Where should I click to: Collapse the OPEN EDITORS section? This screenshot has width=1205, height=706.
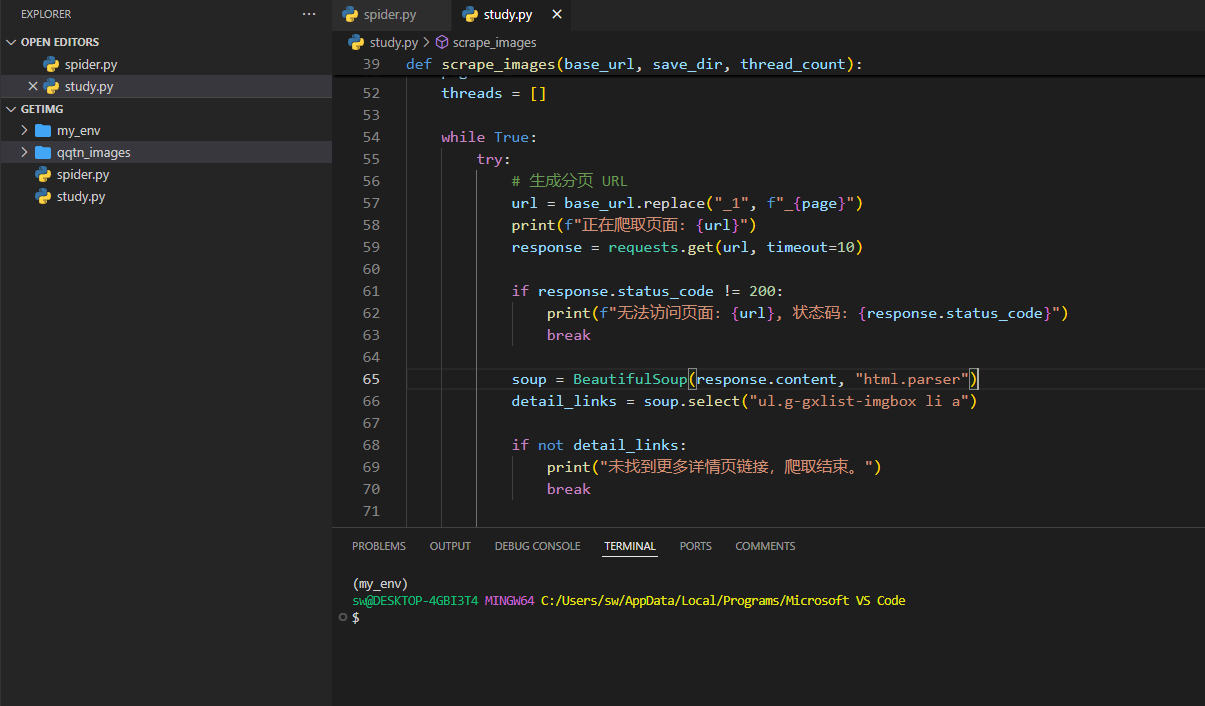[11, 43]
